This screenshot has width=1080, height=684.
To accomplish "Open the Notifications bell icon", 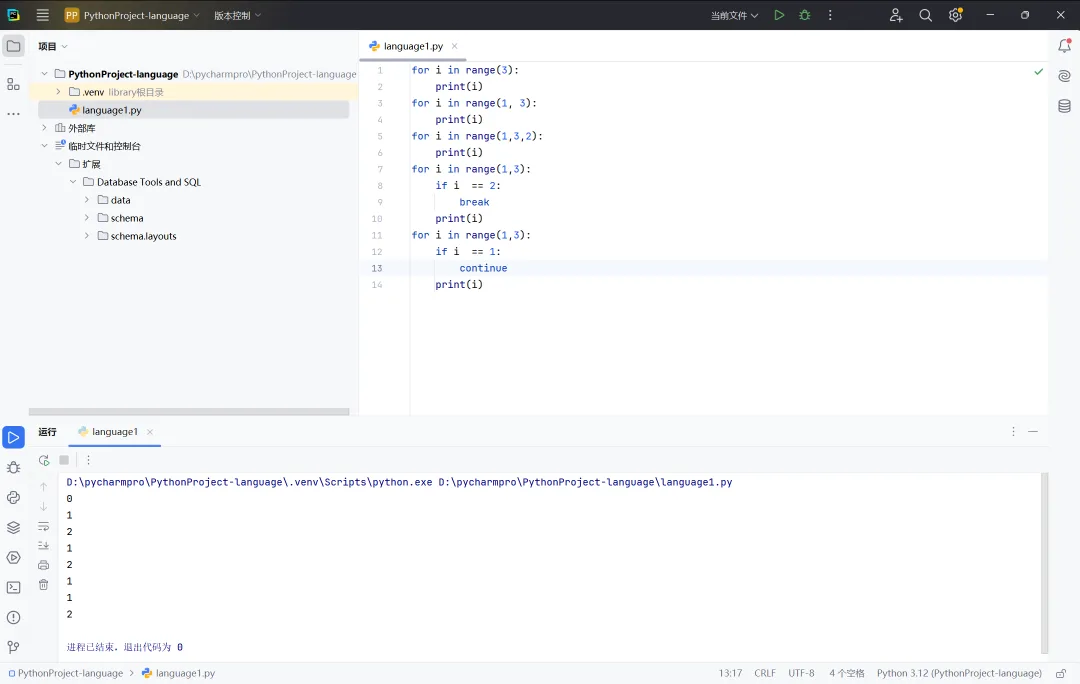I will 1064,46.
